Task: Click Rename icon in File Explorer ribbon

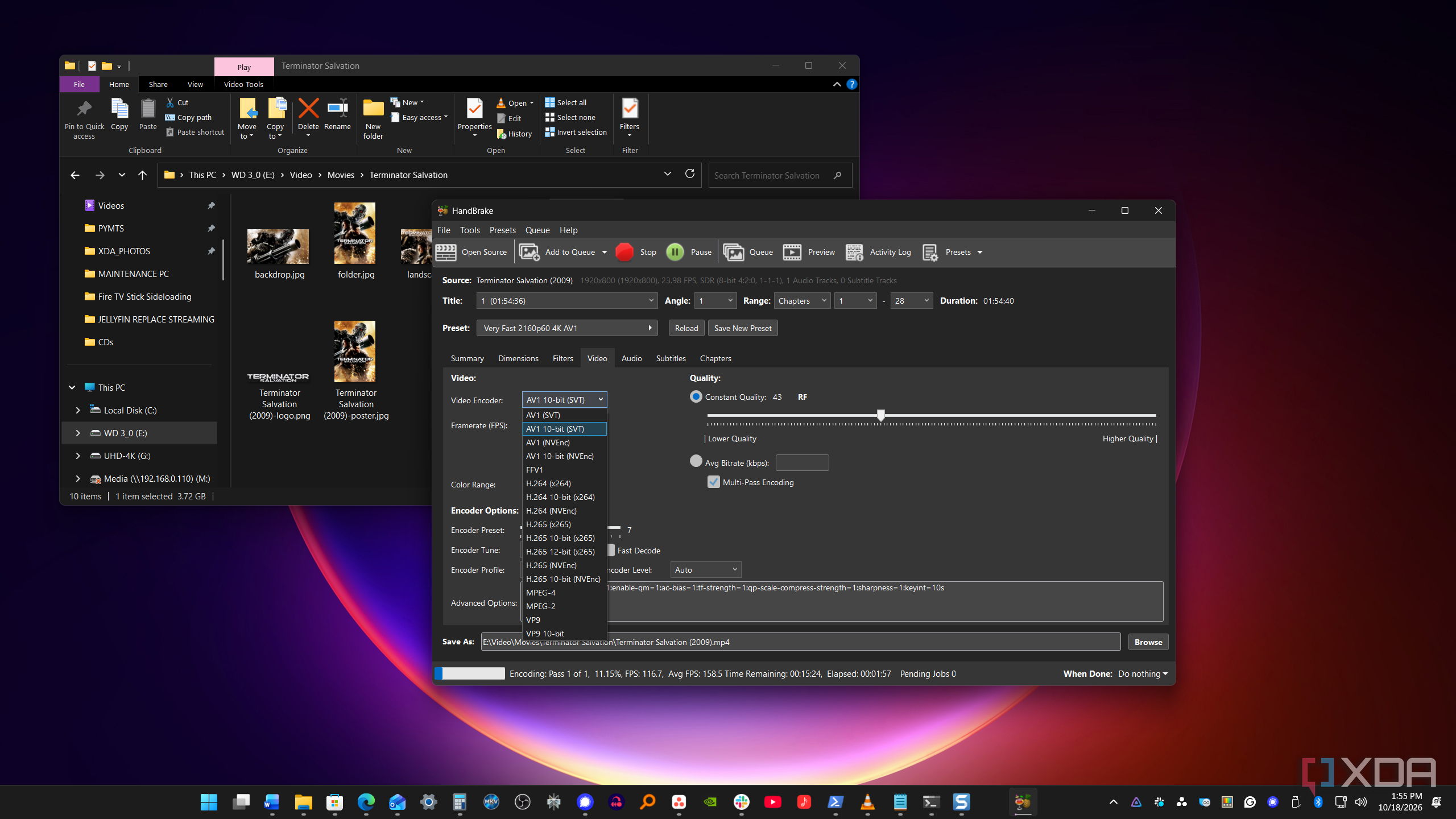Action: [x=337, y=108]
